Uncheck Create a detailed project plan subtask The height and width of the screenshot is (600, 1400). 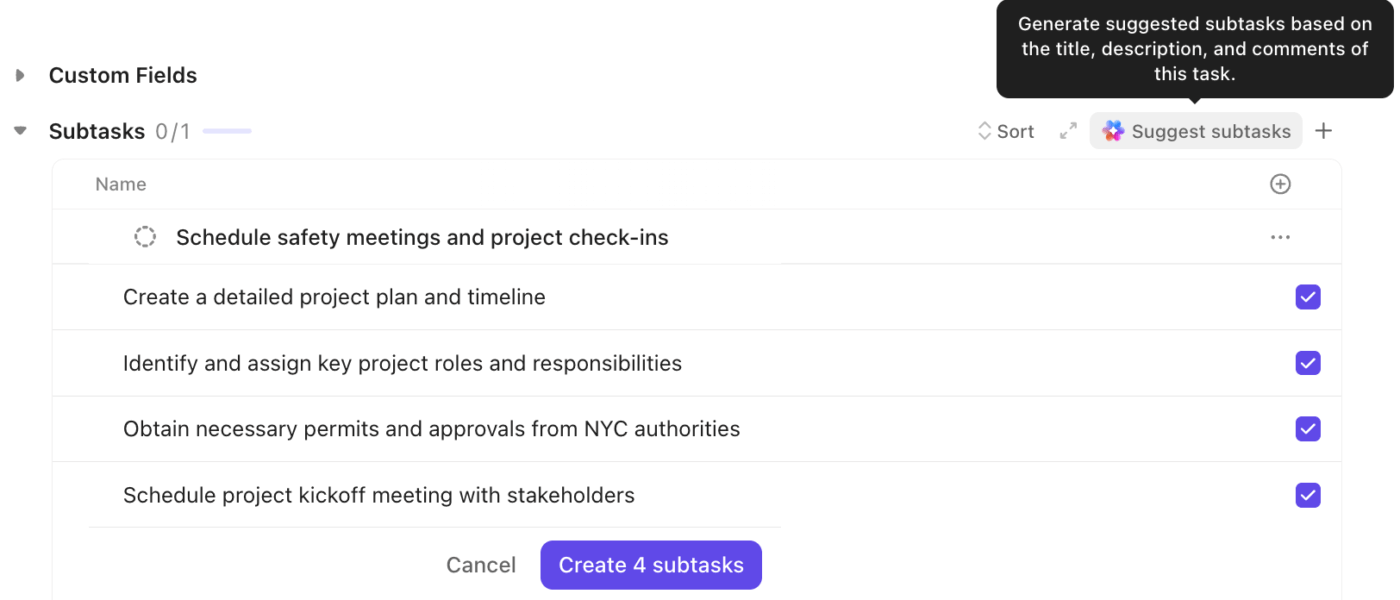click(1307, 297)
